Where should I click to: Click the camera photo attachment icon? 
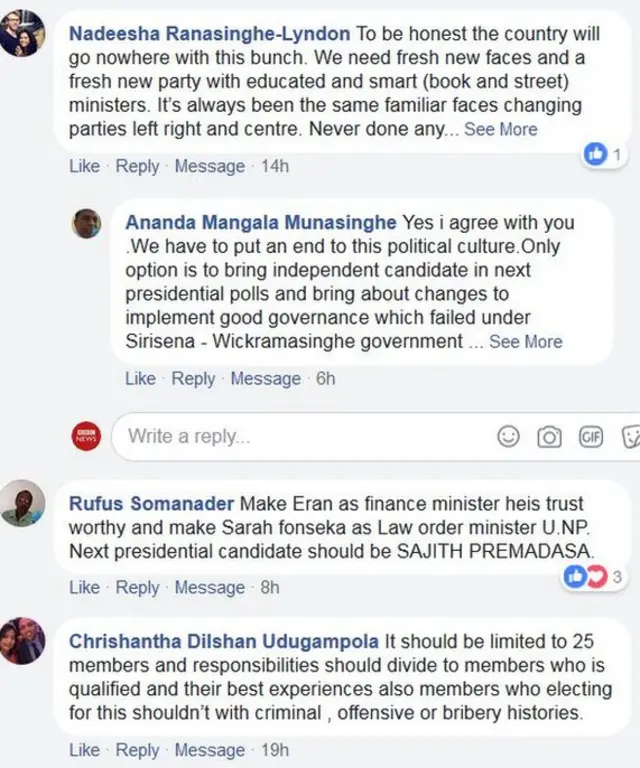click(x=549, y=437)
